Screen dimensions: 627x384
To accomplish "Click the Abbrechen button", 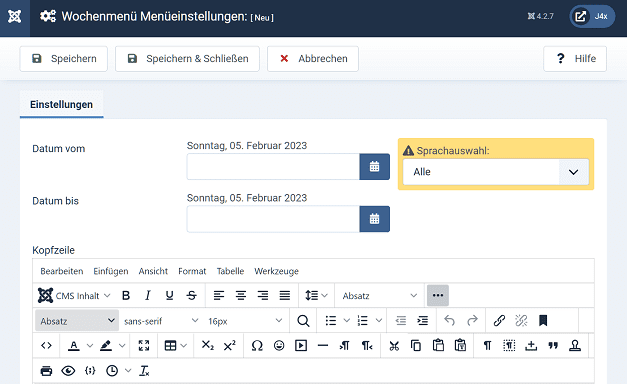I will click(313, 59).
